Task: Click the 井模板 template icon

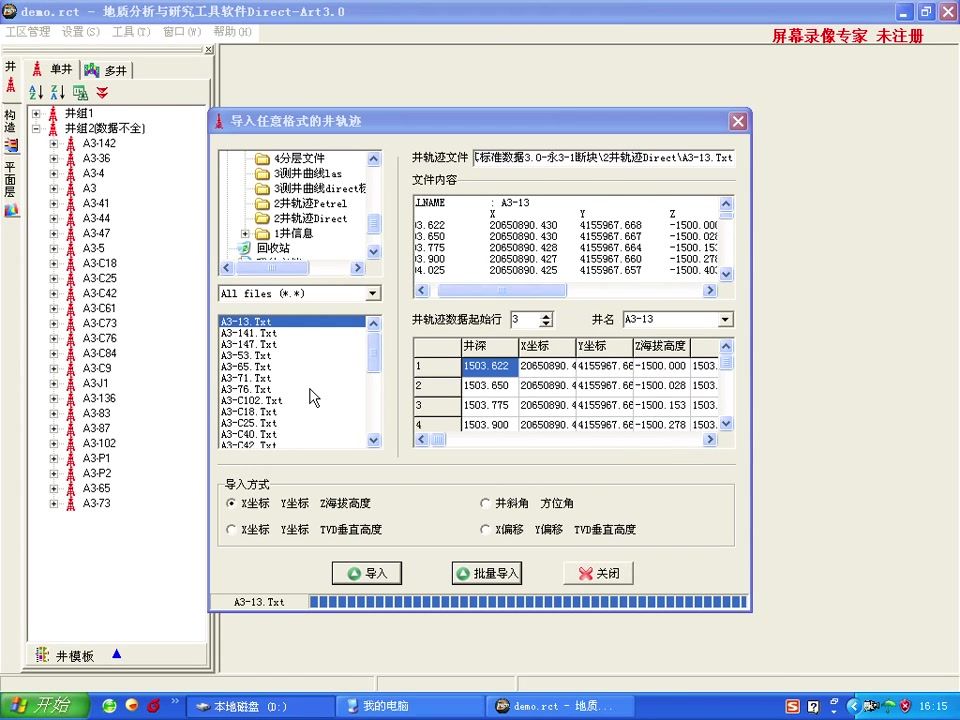Action: [42, 655]
